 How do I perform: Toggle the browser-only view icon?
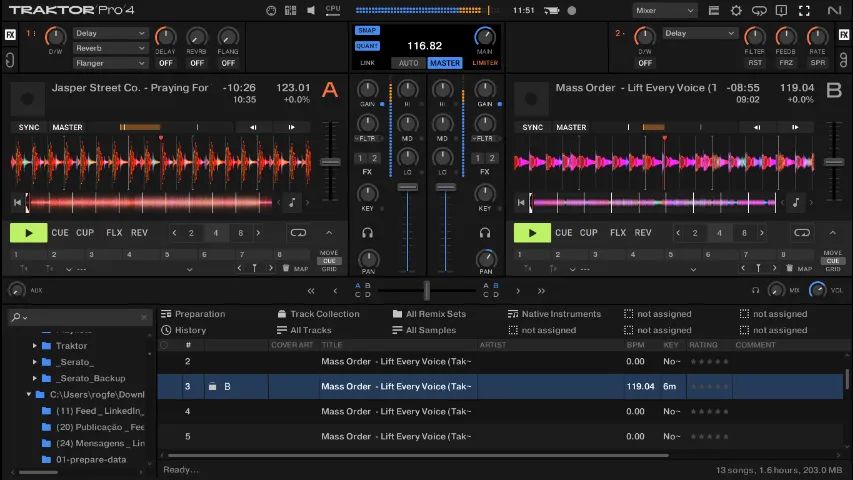coord(713,10)
